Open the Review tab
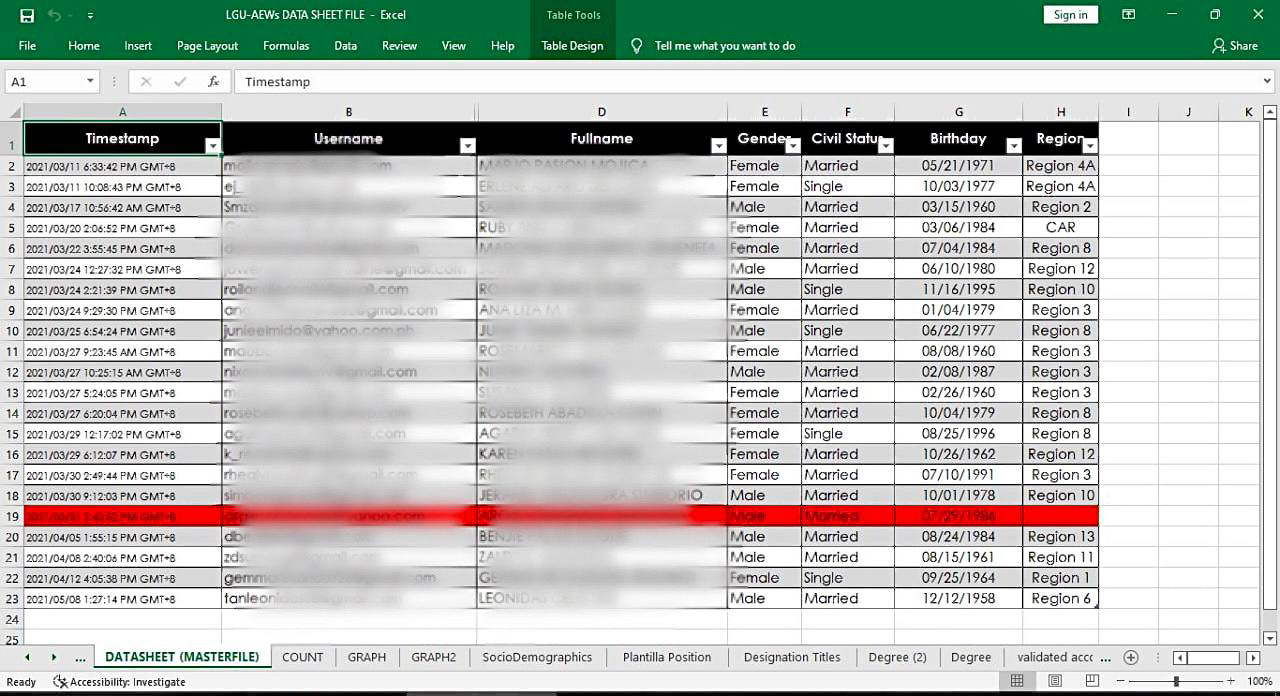This screenshot has height=696, width=1280. click(399, 46)
